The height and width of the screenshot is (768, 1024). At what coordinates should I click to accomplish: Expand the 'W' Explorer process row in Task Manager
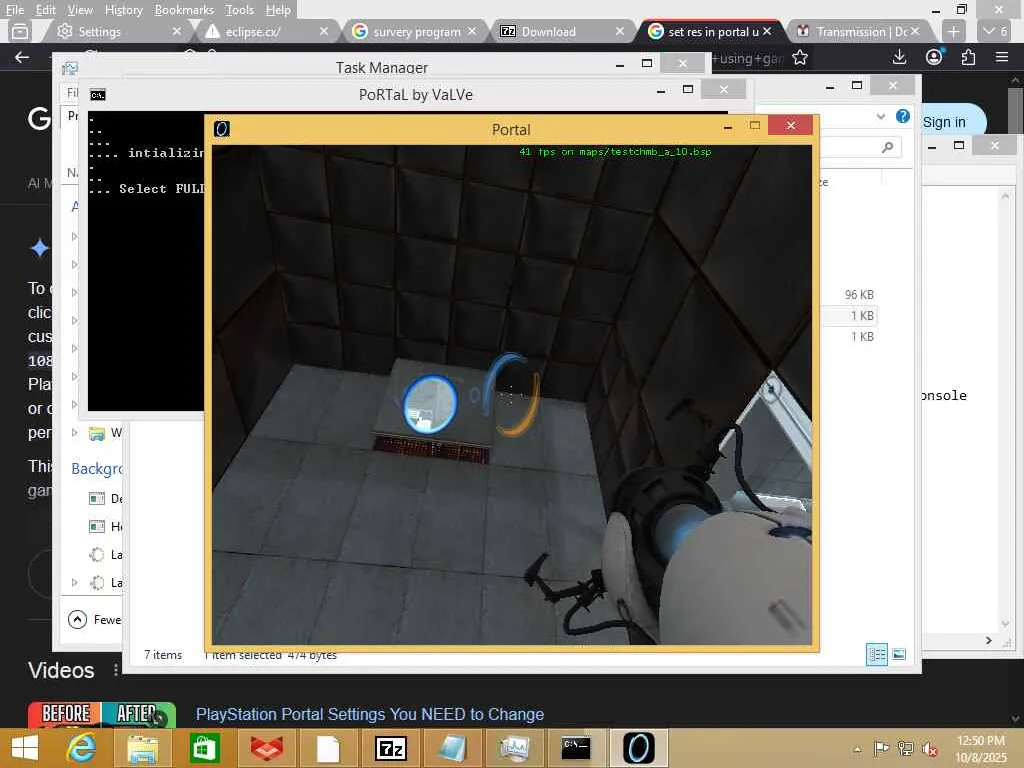[74, 432]
